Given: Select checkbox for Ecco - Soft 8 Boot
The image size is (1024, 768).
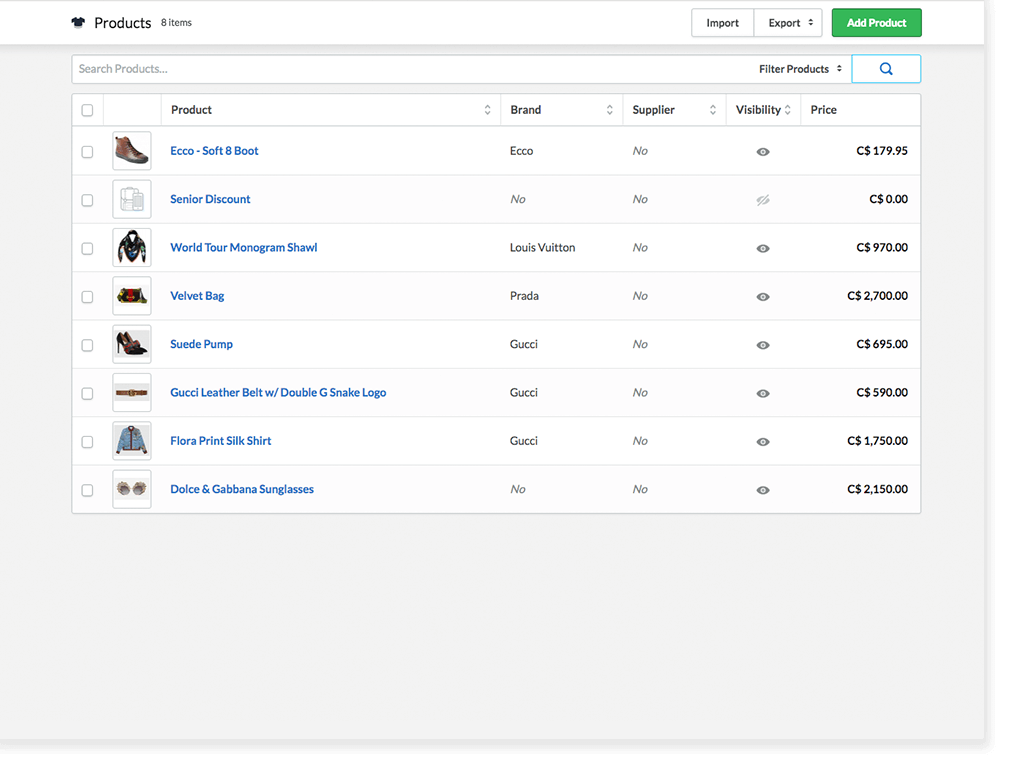Looking at the screenshot, I should (88, 152).
